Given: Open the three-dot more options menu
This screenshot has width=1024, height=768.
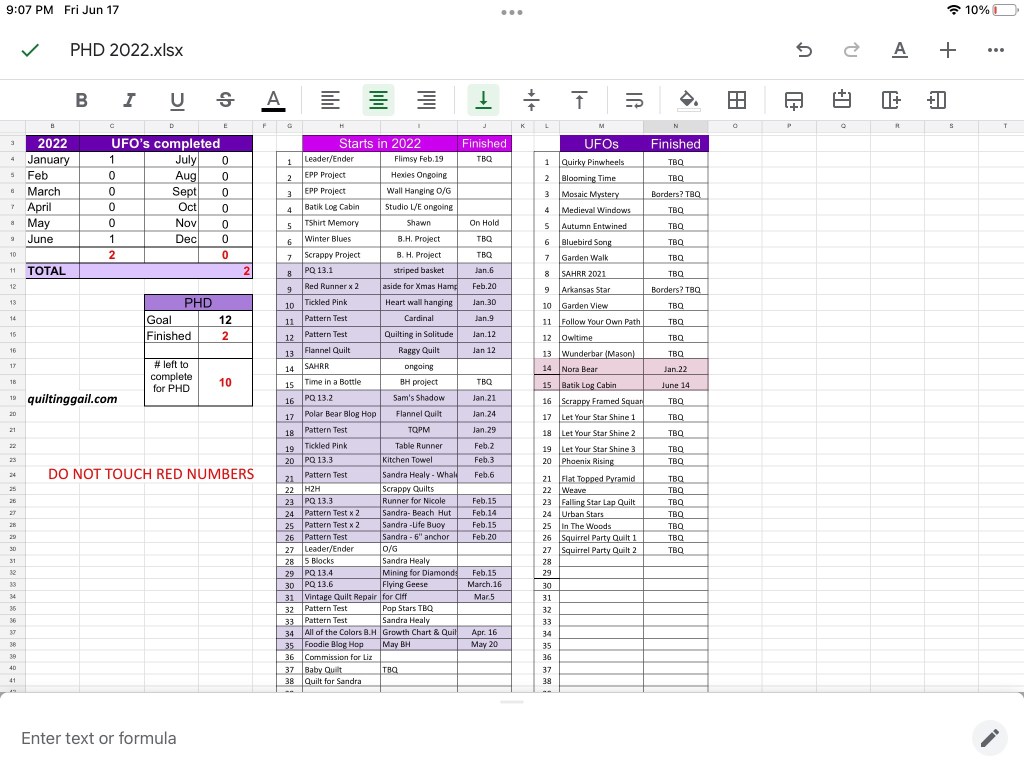Looking at the screenshot, I should pos(995,50).
